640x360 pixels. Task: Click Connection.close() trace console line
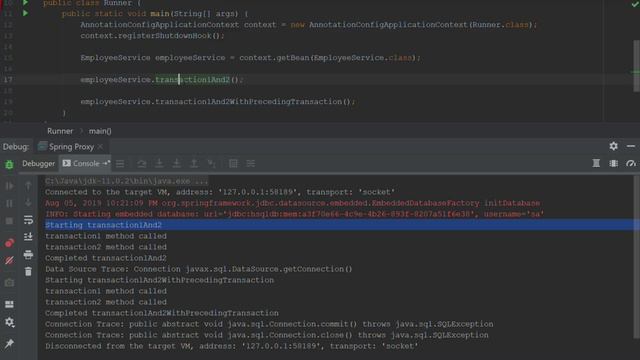(x=267, y=335)
